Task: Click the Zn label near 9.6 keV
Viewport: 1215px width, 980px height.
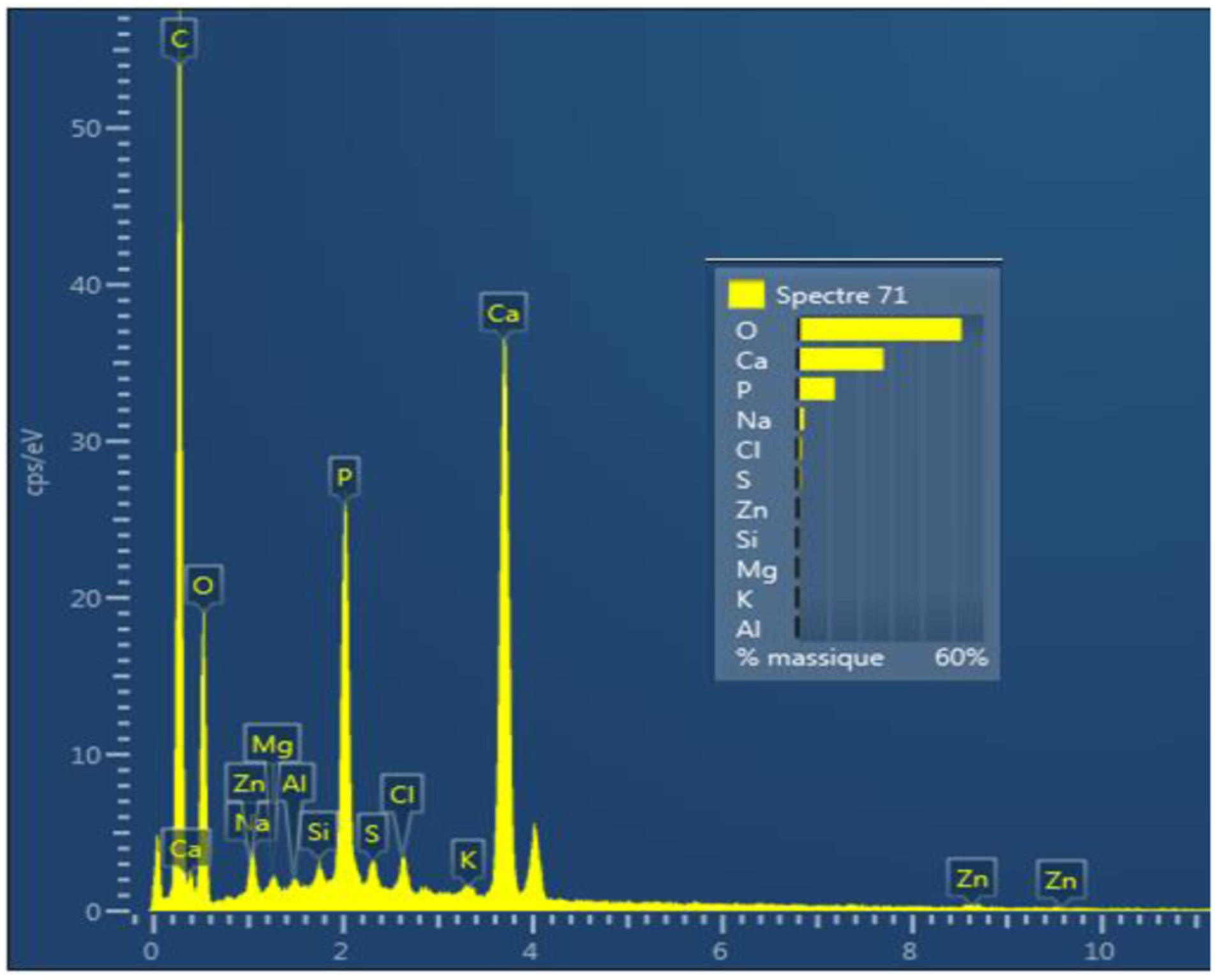Action: pos(1061,880)
